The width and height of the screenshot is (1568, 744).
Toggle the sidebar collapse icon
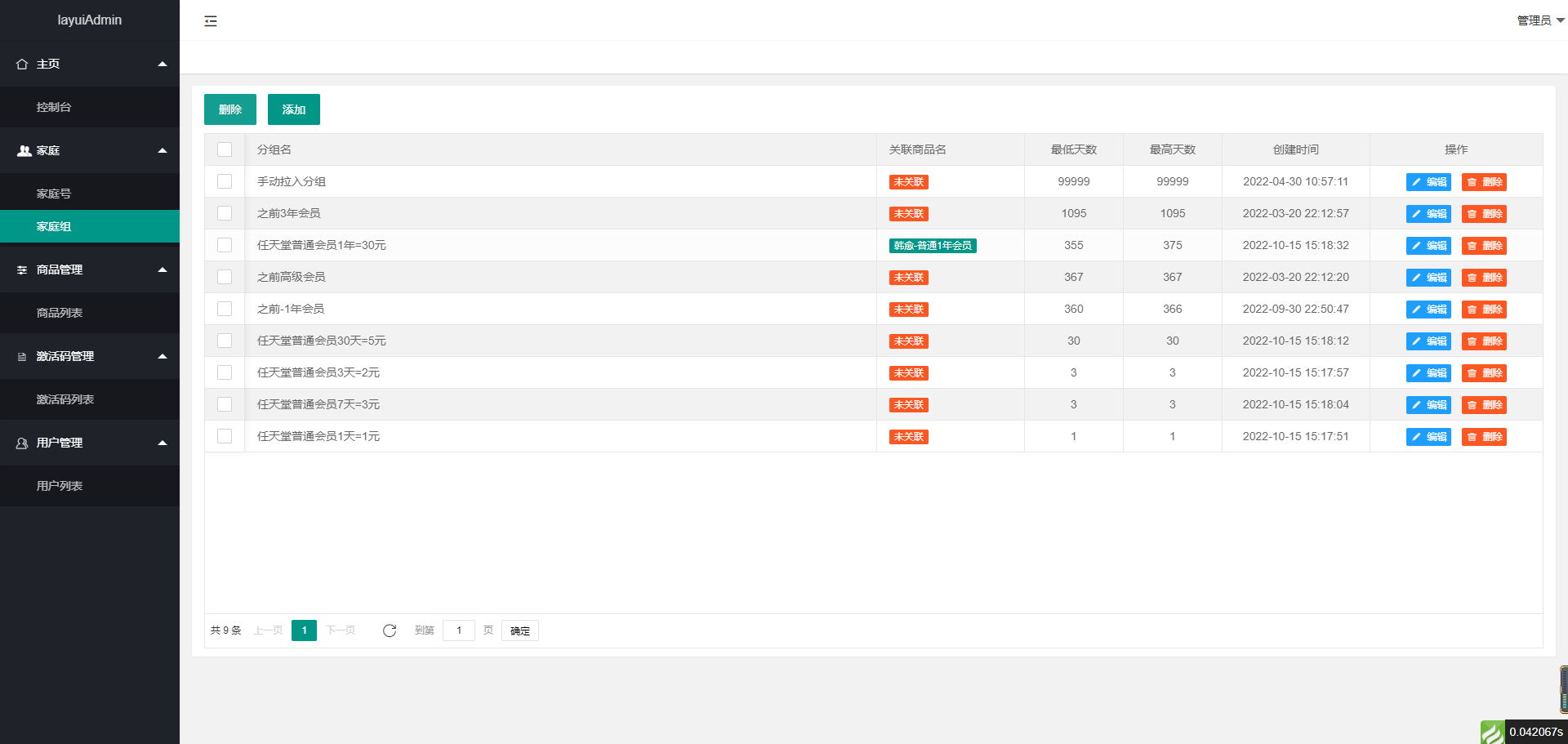[x=211, y=20]
